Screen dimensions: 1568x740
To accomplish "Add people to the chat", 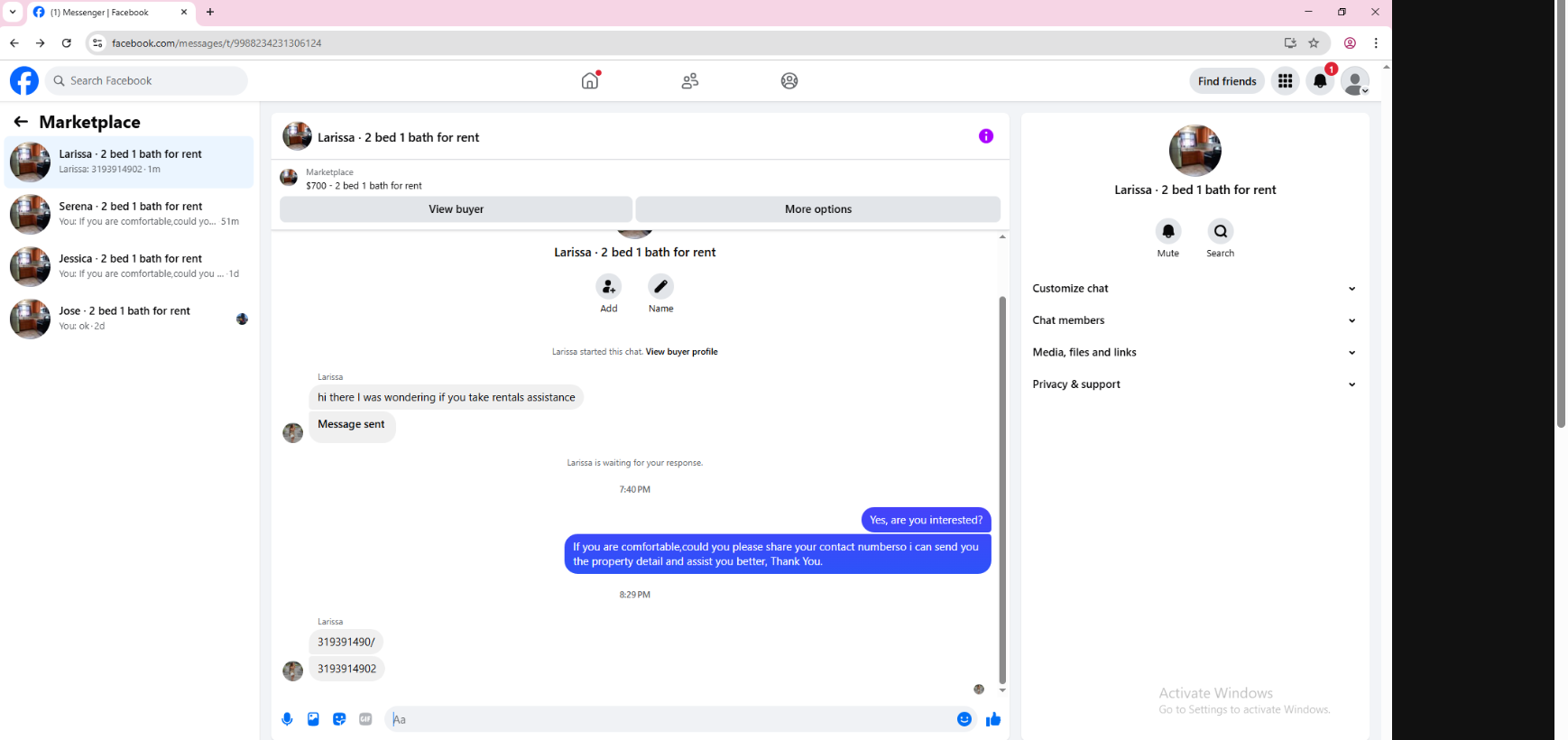I will point(609,287).
